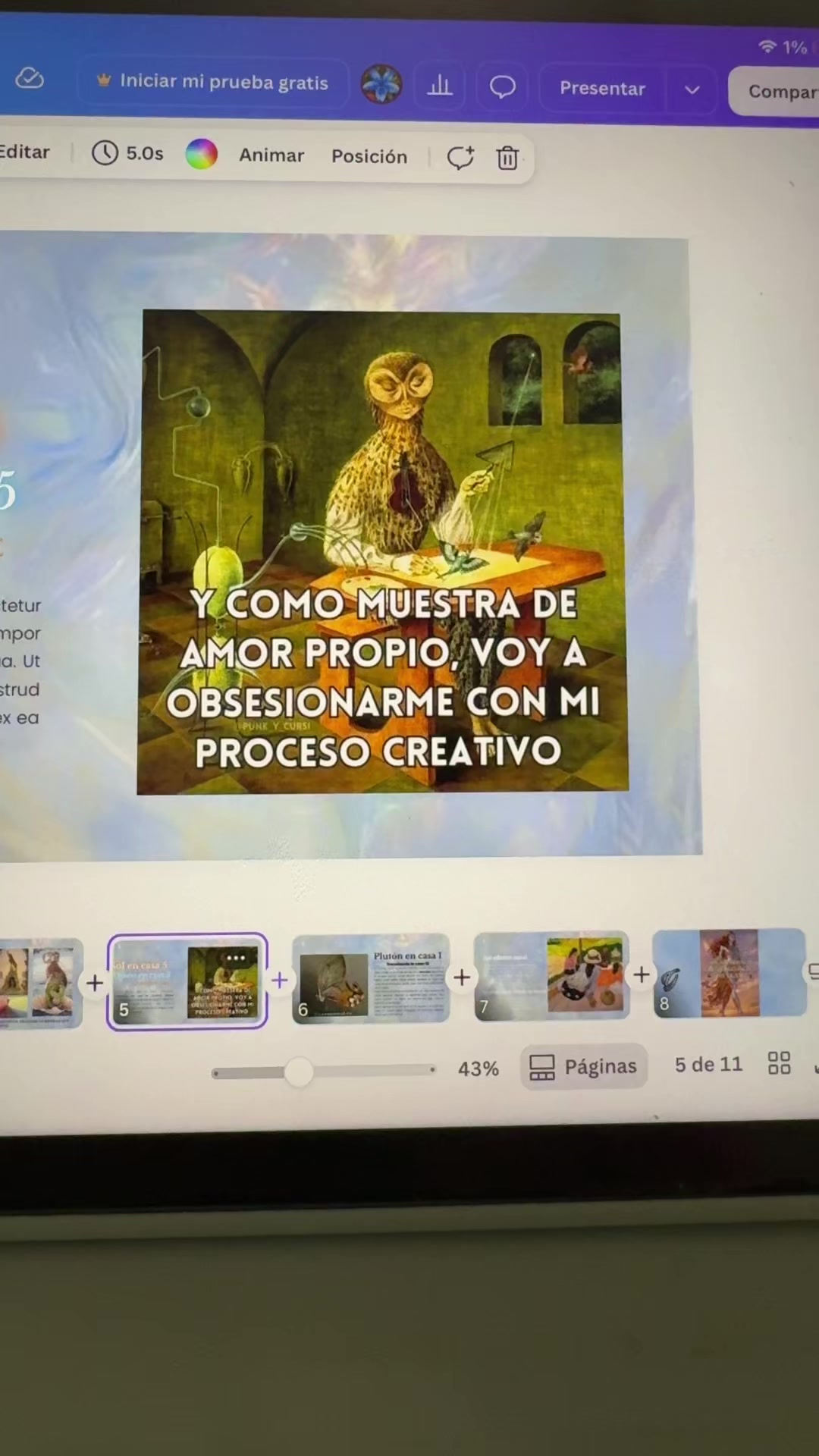This screenshot has width=819, height=1456.
Task: Expand the Presentar dropdown arrow
Action: point(692,89)
